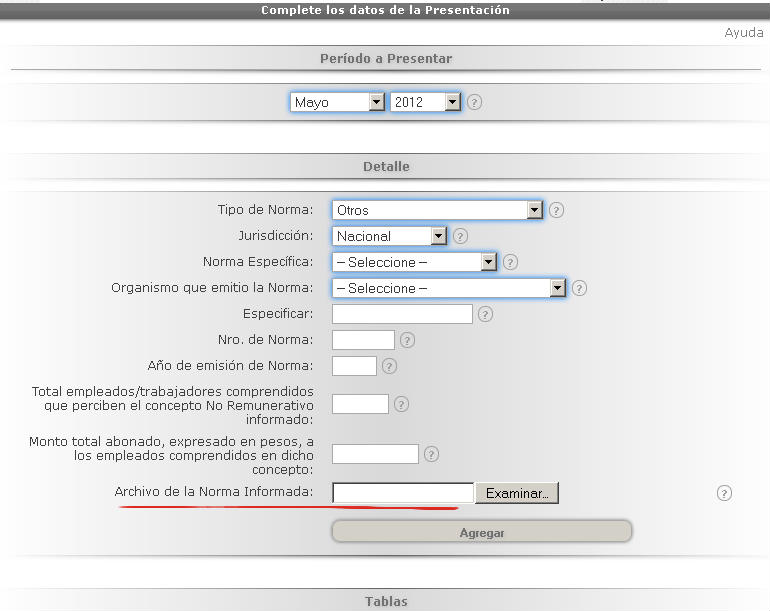Click help icon beside Tipo de Norma
770x611 pixels.
coord(556,210)
